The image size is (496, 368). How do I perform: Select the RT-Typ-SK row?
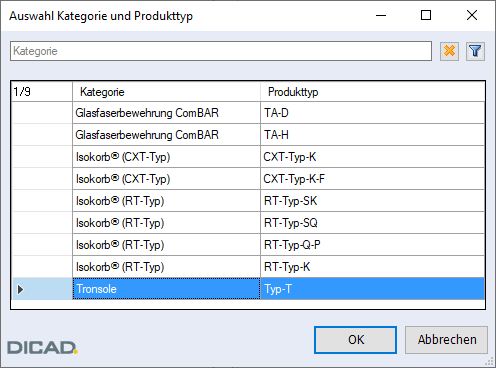click(248, 201)
